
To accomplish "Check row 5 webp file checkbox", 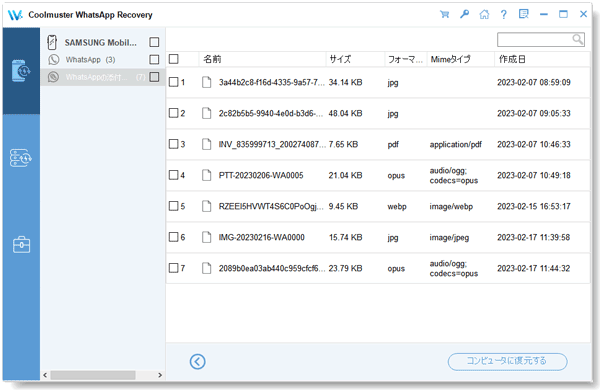I will point(174,206).
